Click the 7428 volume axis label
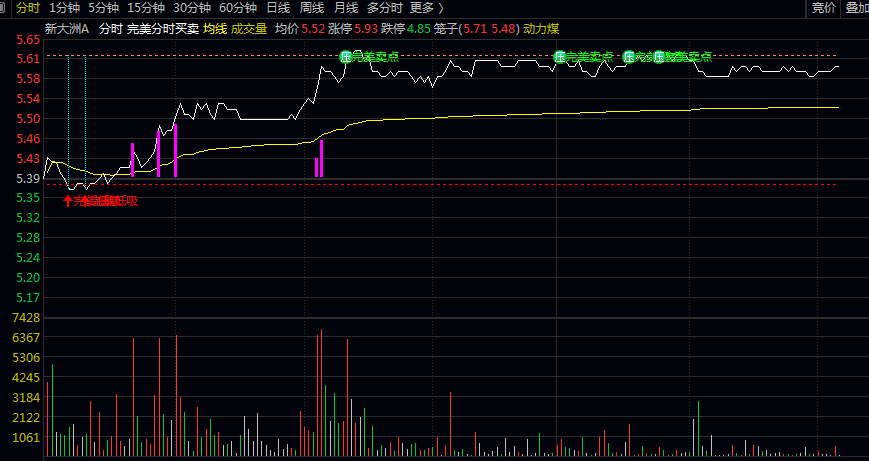The height and width of the screenshot is (461, 869). point(27,317)
